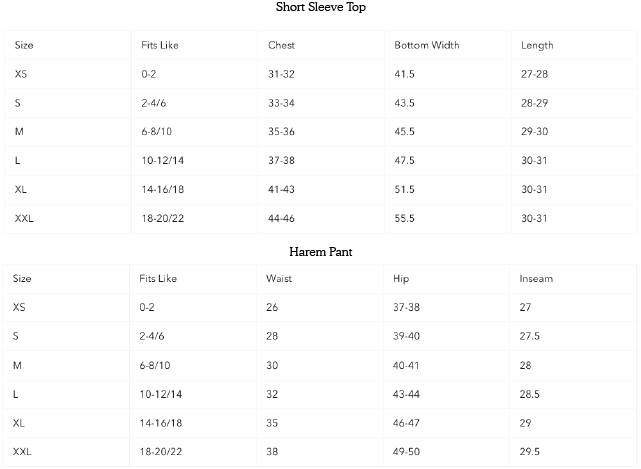Click the 27-28 length value
This screenshot has width=641, height=469.
click(535, 74)
